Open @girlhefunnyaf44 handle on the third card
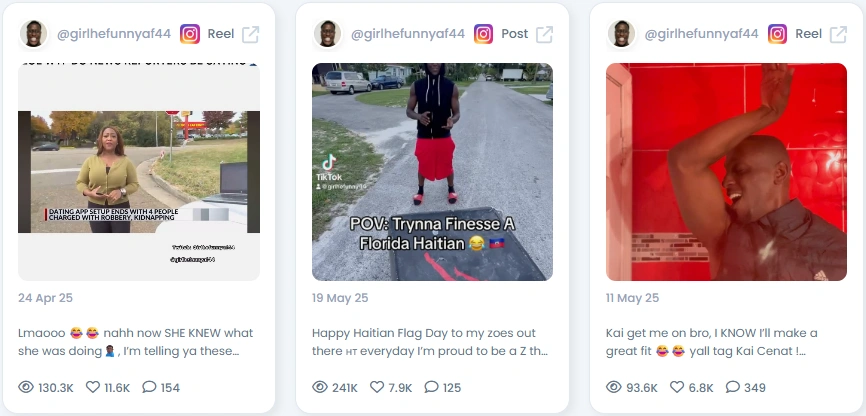This screenshot has height=416, width=866. (701, 34)
